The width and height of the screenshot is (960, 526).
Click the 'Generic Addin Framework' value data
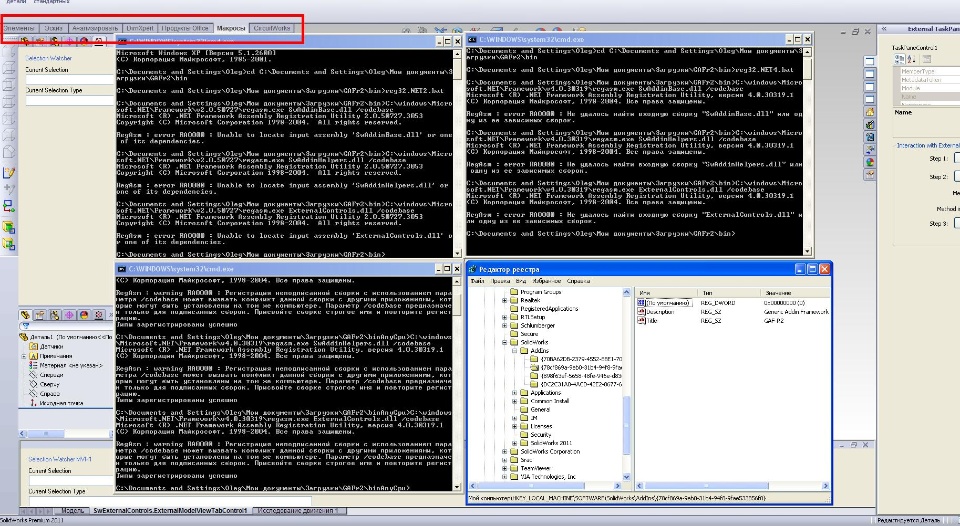(x=796, y=312)
